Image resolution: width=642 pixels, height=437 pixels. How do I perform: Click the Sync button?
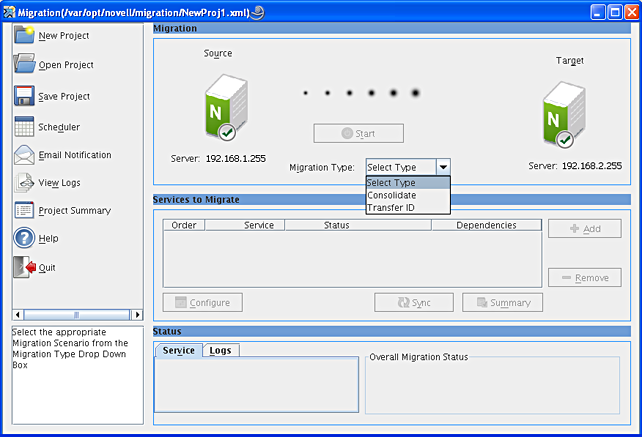pyautogui.click(x=414, y=302)
